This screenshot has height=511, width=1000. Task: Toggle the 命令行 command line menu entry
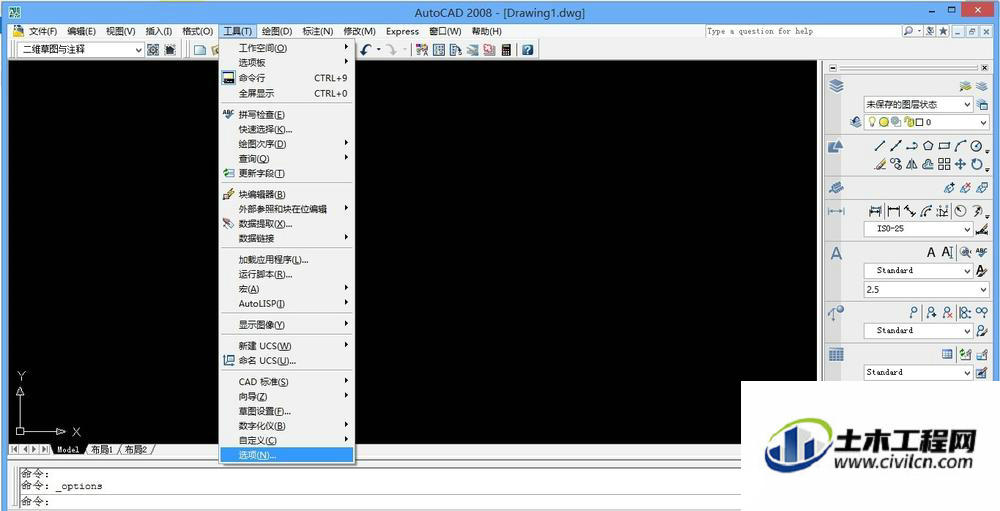click(287, 78)
